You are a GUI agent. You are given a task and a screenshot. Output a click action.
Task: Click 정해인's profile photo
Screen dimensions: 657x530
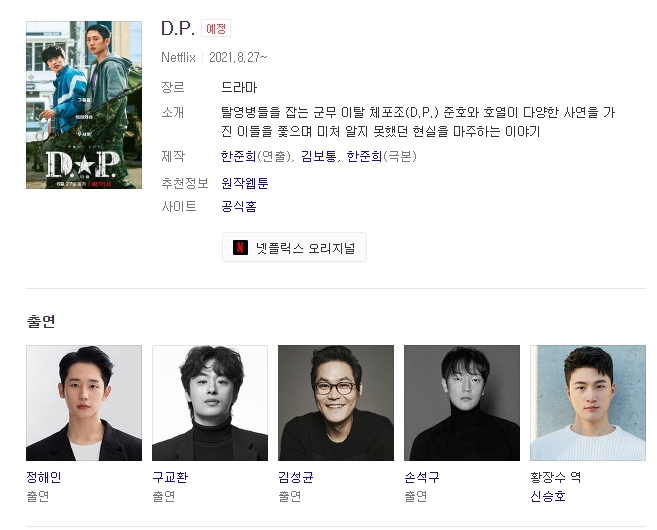84,403
